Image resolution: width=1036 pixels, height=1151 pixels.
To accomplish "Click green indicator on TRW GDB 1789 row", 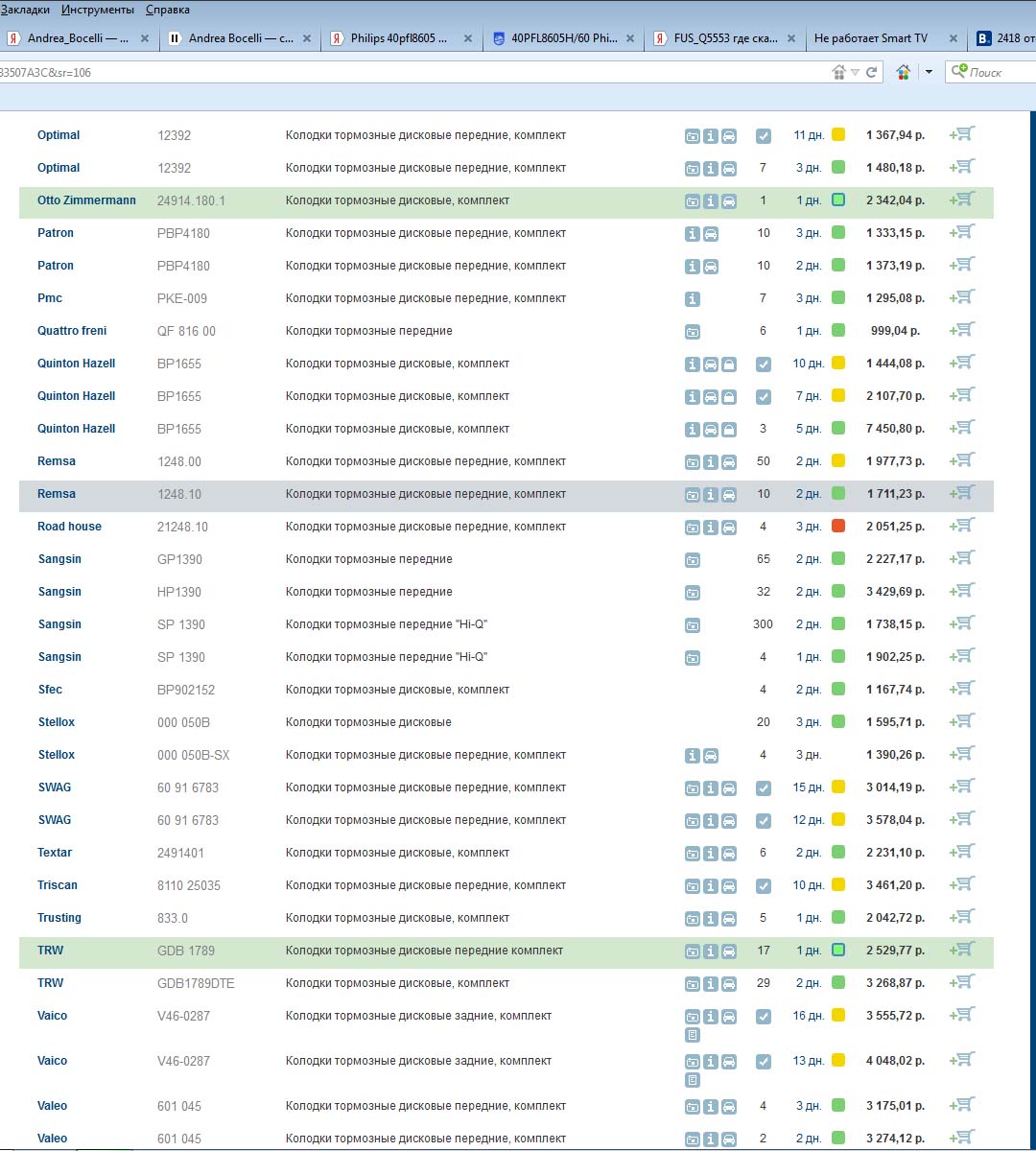I will pos(838,951).
